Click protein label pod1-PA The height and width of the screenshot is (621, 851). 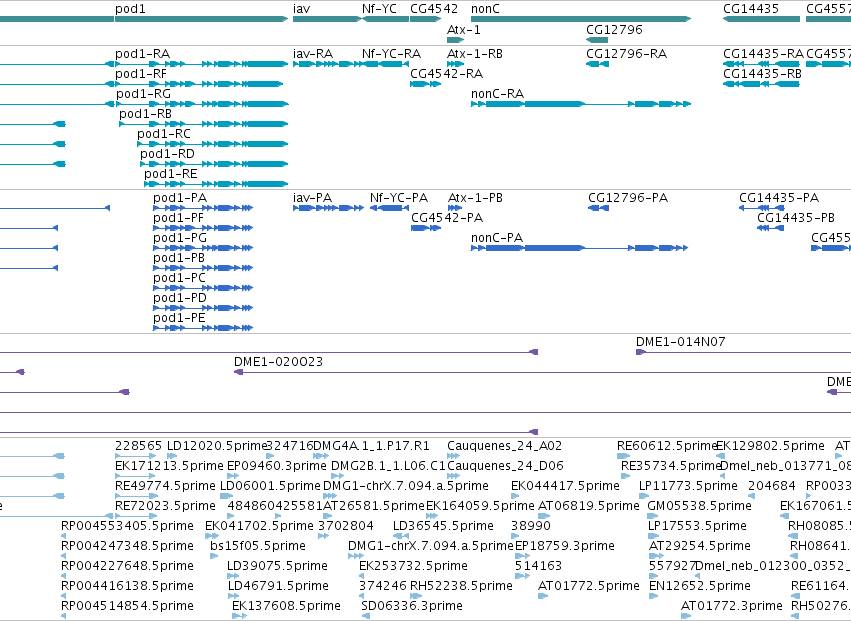(x=180, y=198)
